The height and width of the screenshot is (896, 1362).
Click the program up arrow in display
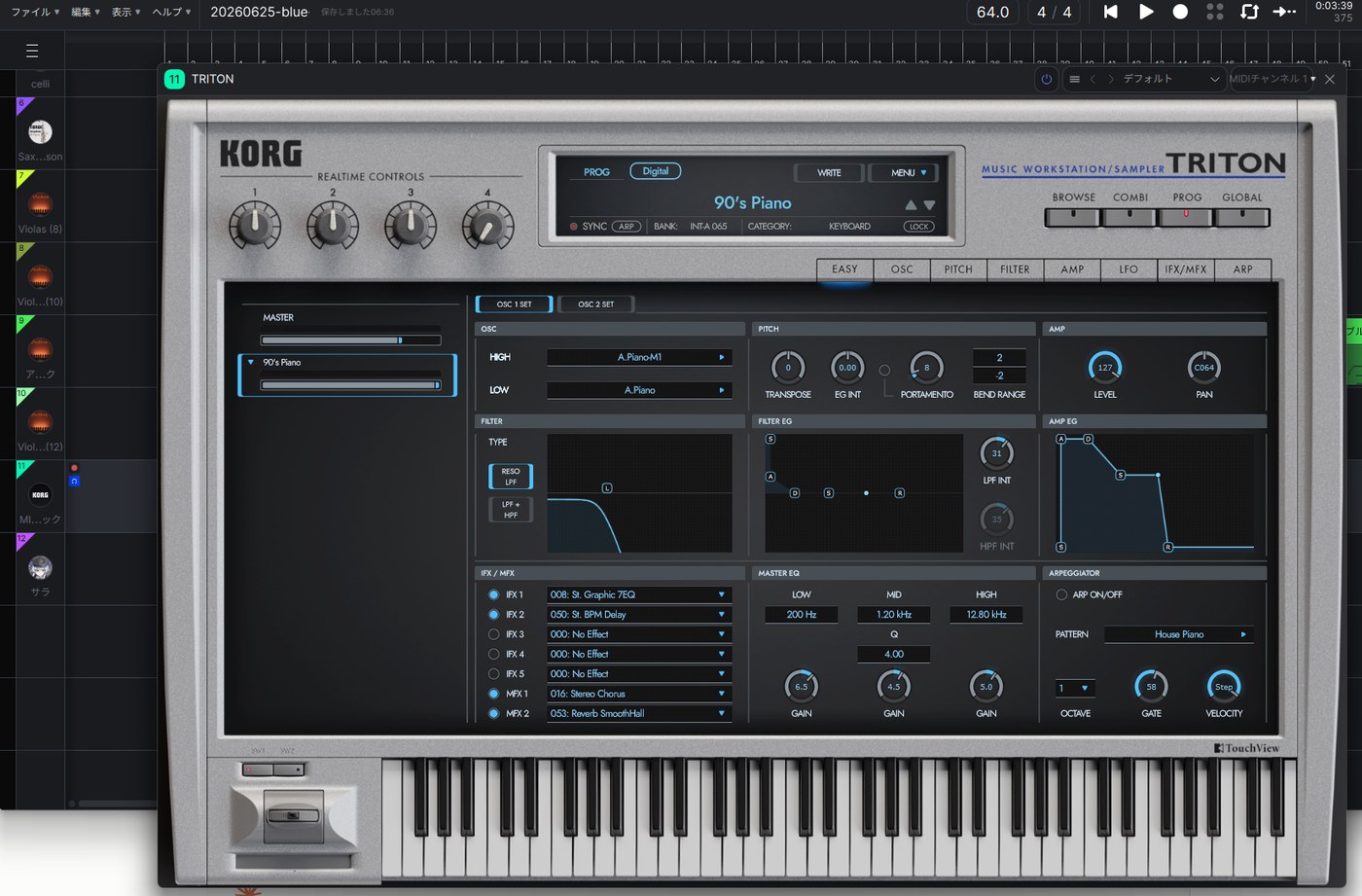[911, 205]
